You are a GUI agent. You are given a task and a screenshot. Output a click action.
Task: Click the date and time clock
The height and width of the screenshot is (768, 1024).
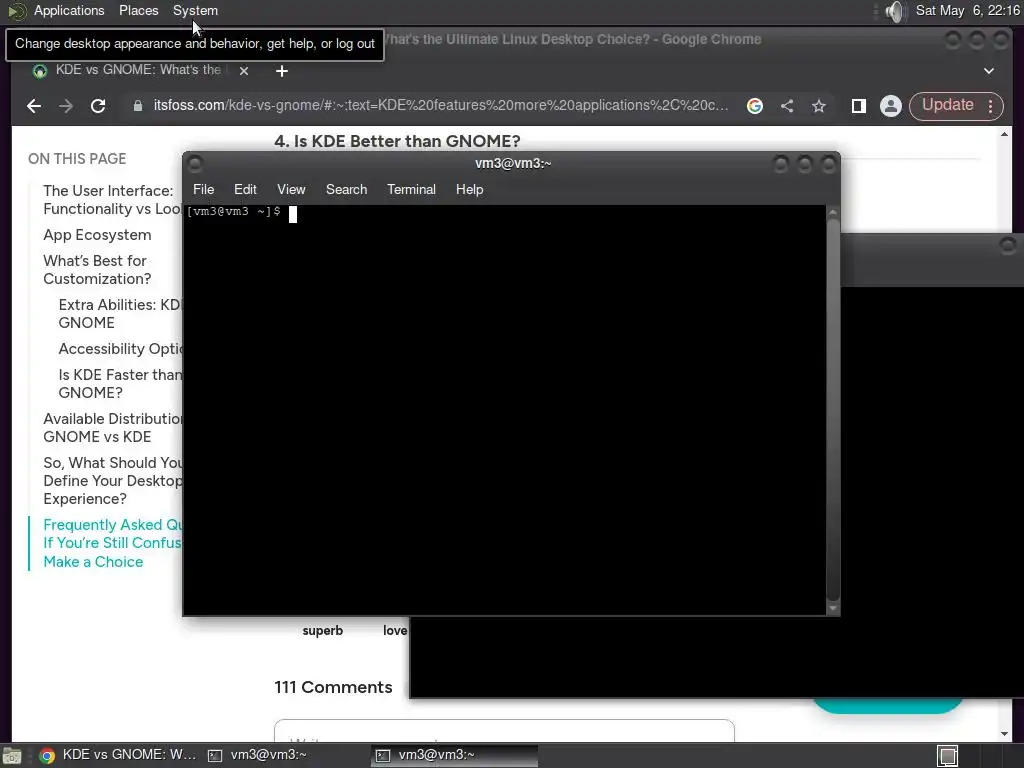point(967,10)
